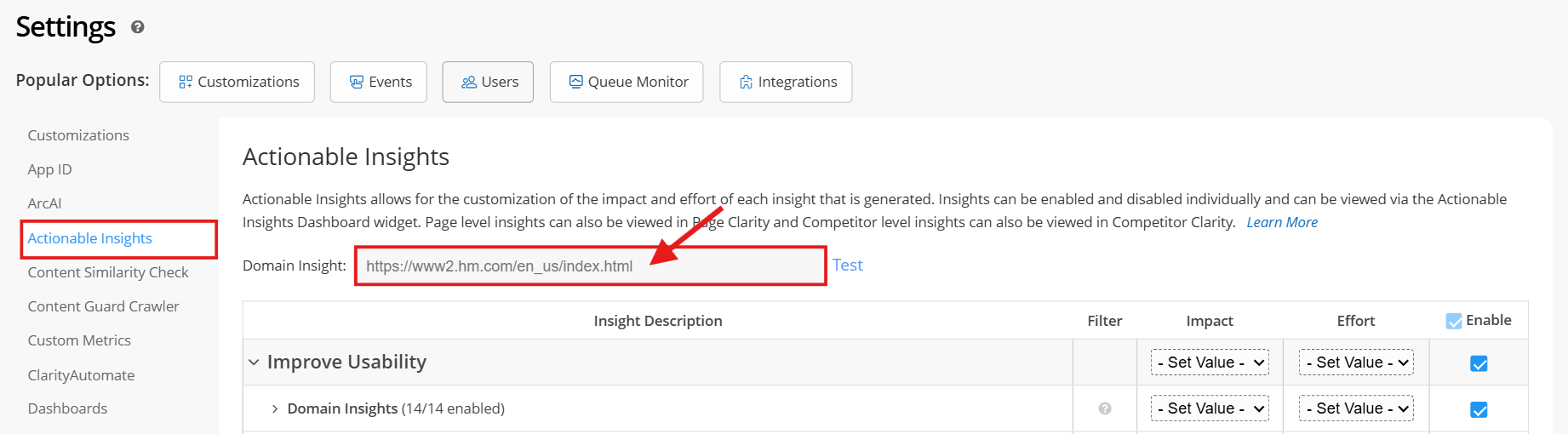Open Effort dropdown for Domain Insights
Viewport: 1568px width, 434px height.
1356,408
